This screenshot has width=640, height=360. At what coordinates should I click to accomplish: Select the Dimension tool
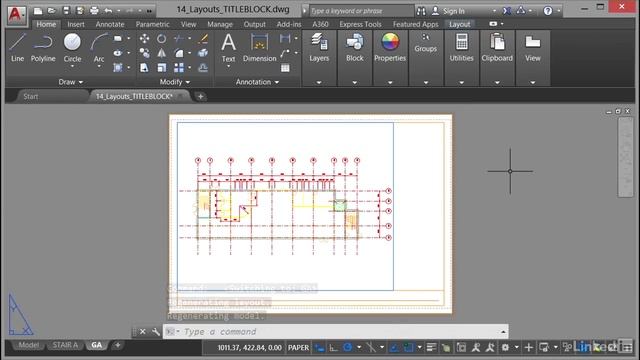[x=260, y=48]
